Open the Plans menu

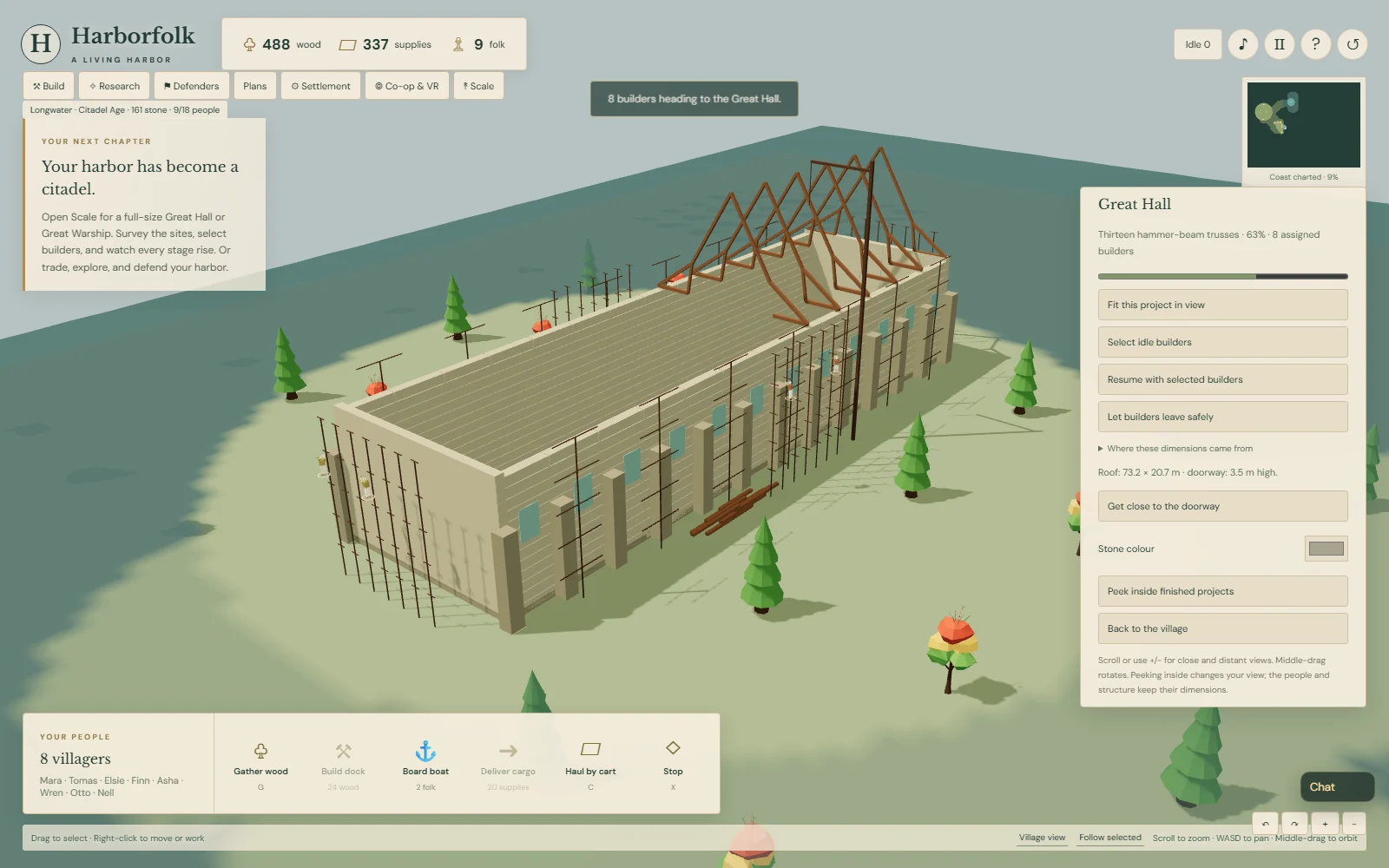tap(255, 86)
